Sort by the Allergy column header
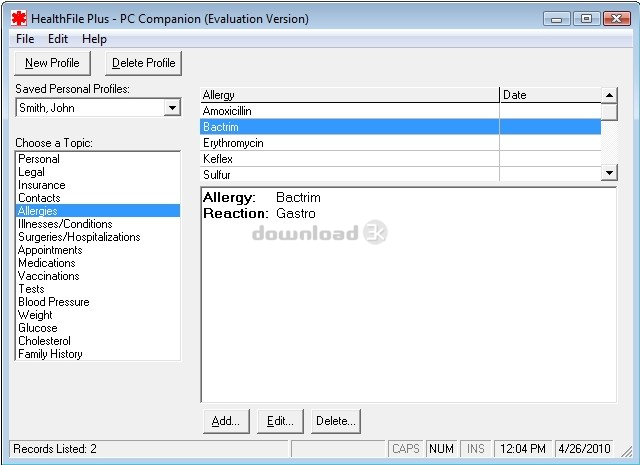640x465 pixels. pyautogui.click(x=350, y=95)
